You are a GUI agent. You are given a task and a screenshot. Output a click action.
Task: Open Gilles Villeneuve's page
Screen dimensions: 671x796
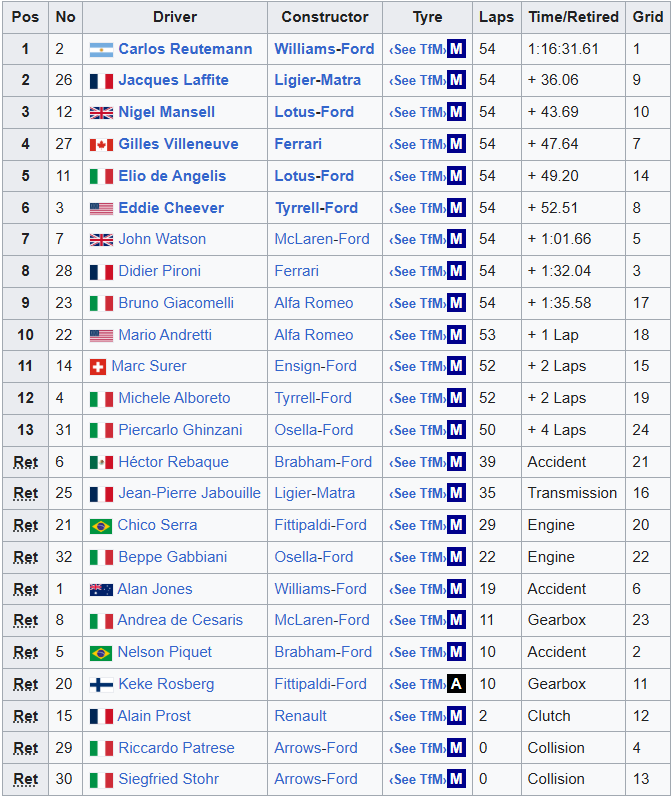click(x=178, y=144)
